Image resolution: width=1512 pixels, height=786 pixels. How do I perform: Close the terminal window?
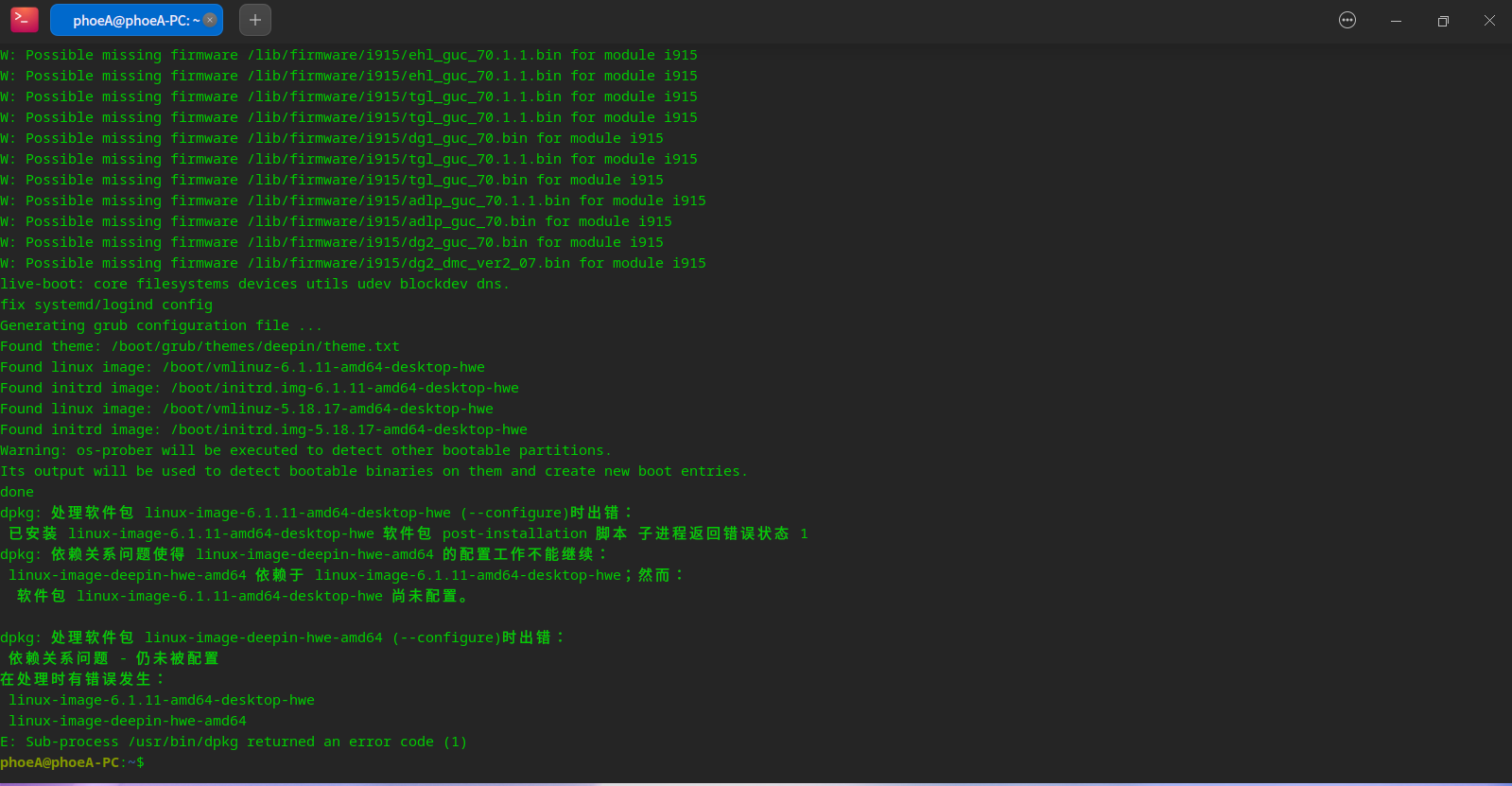coord(1489,20)
